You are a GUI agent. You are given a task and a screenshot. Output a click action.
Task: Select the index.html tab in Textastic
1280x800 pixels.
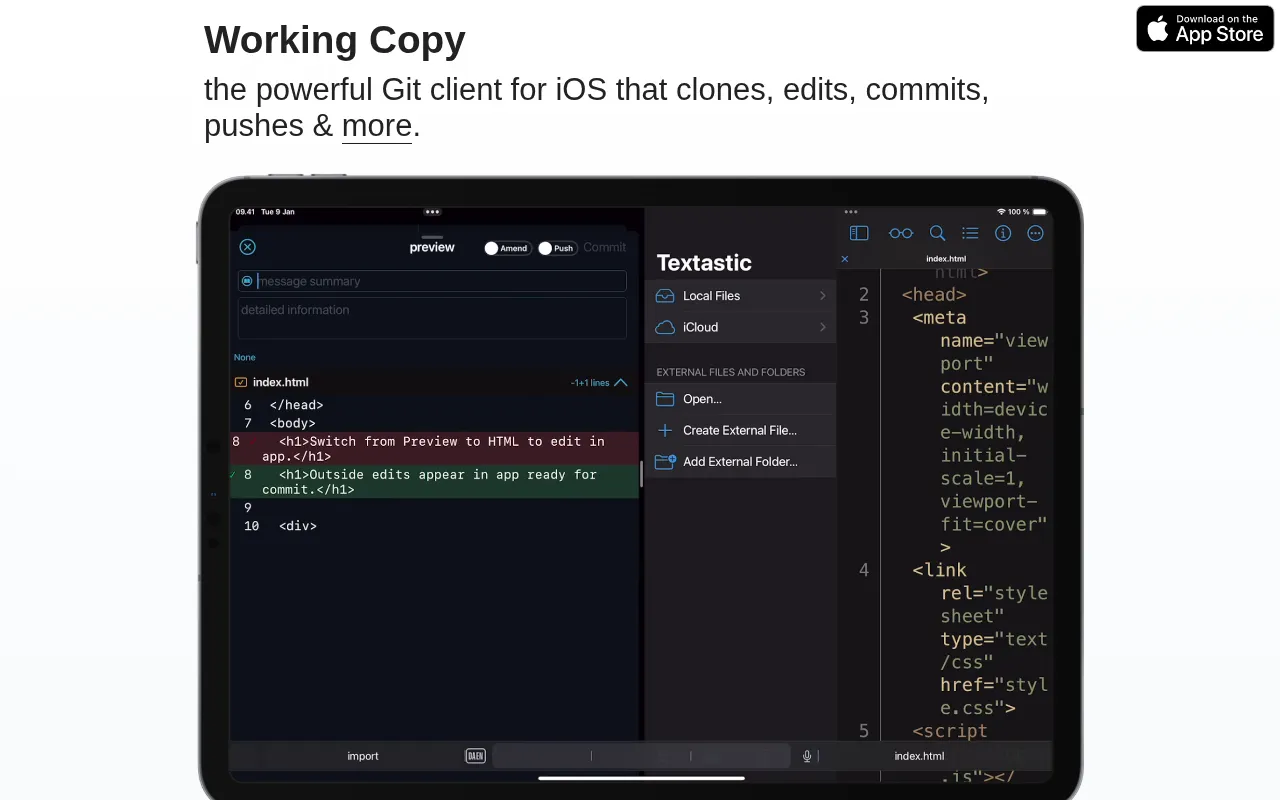(946, 259)
